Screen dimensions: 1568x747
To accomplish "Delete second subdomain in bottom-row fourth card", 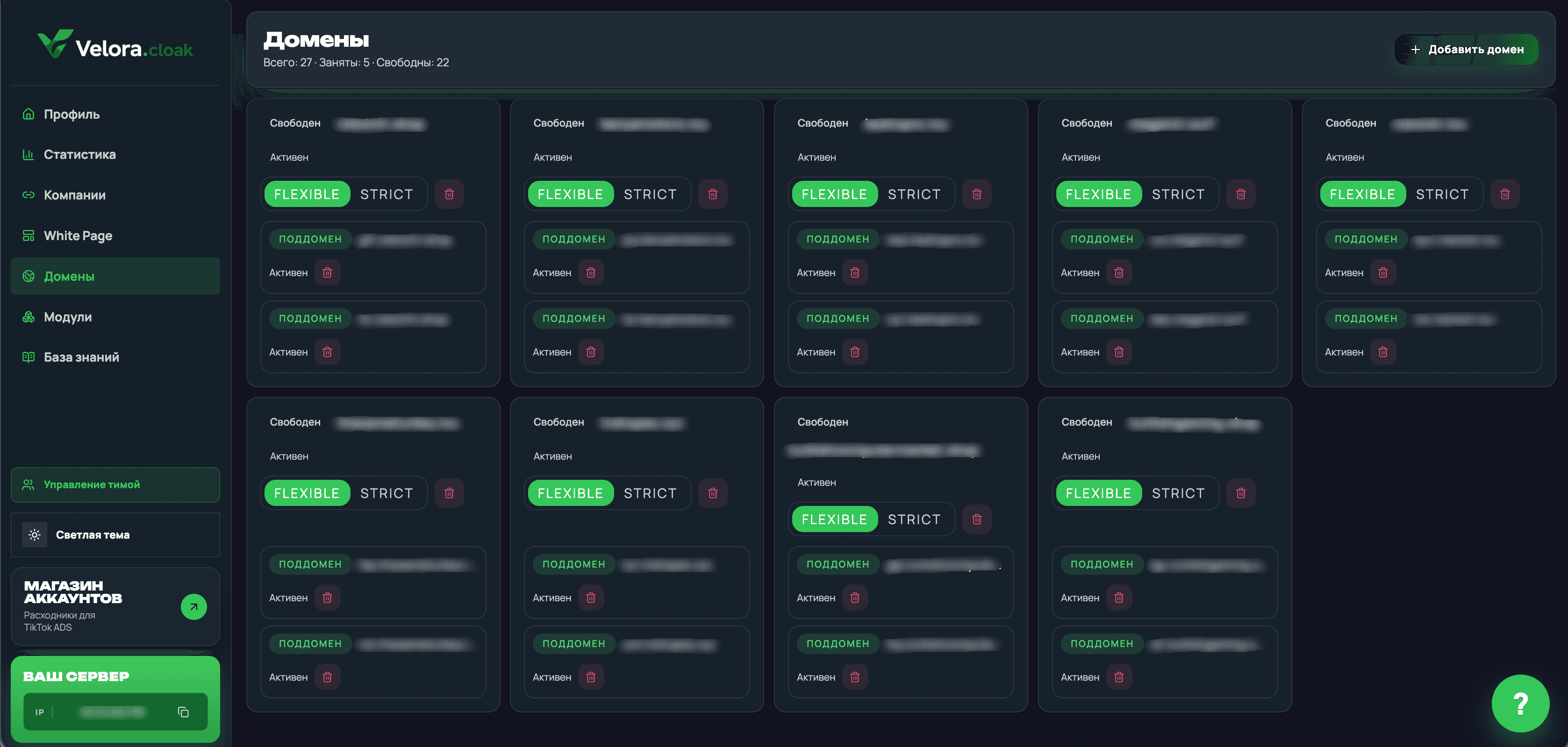I will pos(1119,677).
